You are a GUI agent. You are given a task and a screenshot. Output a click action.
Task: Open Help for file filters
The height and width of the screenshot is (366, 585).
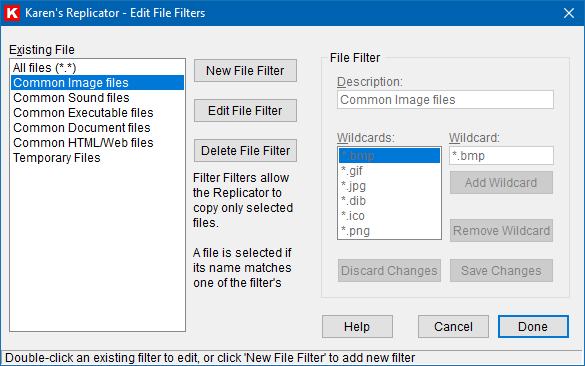coord(357,326)
